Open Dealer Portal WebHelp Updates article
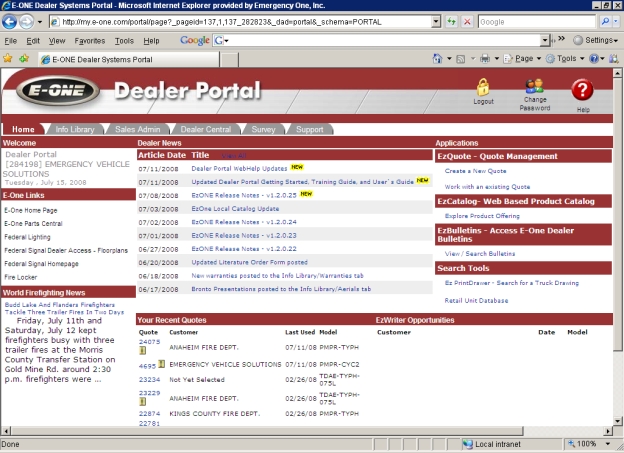Image resolution: width=624 pixels, height=453 pixels. tap(239, 168)
